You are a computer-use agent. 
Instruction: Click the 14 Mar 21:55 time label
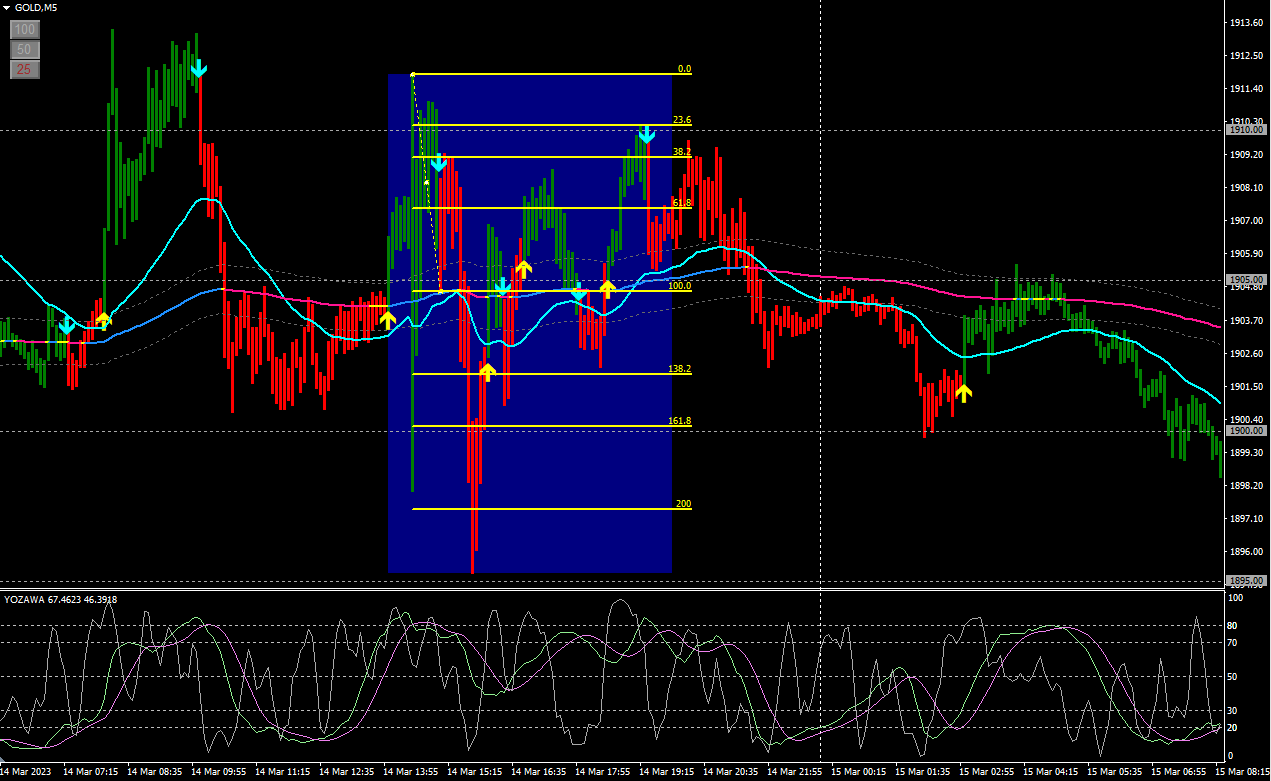(794, 772)
